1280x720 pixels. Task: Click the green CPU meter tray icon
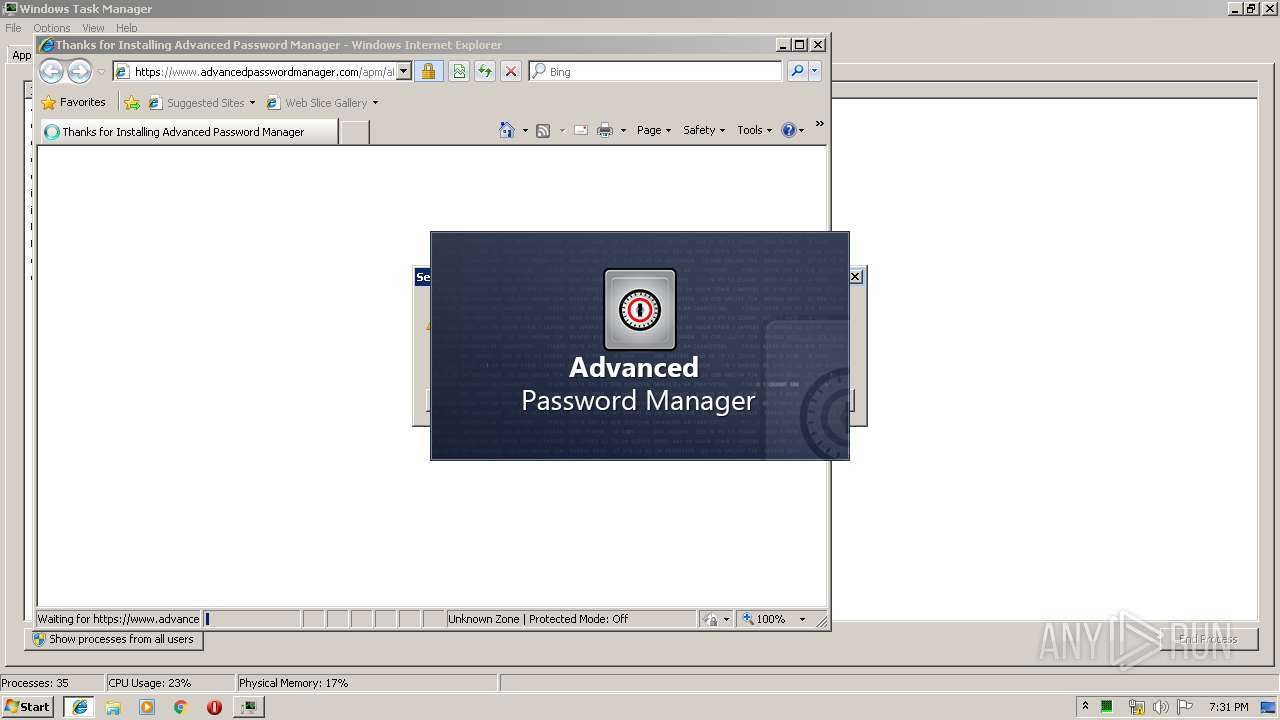(1107, 707)
